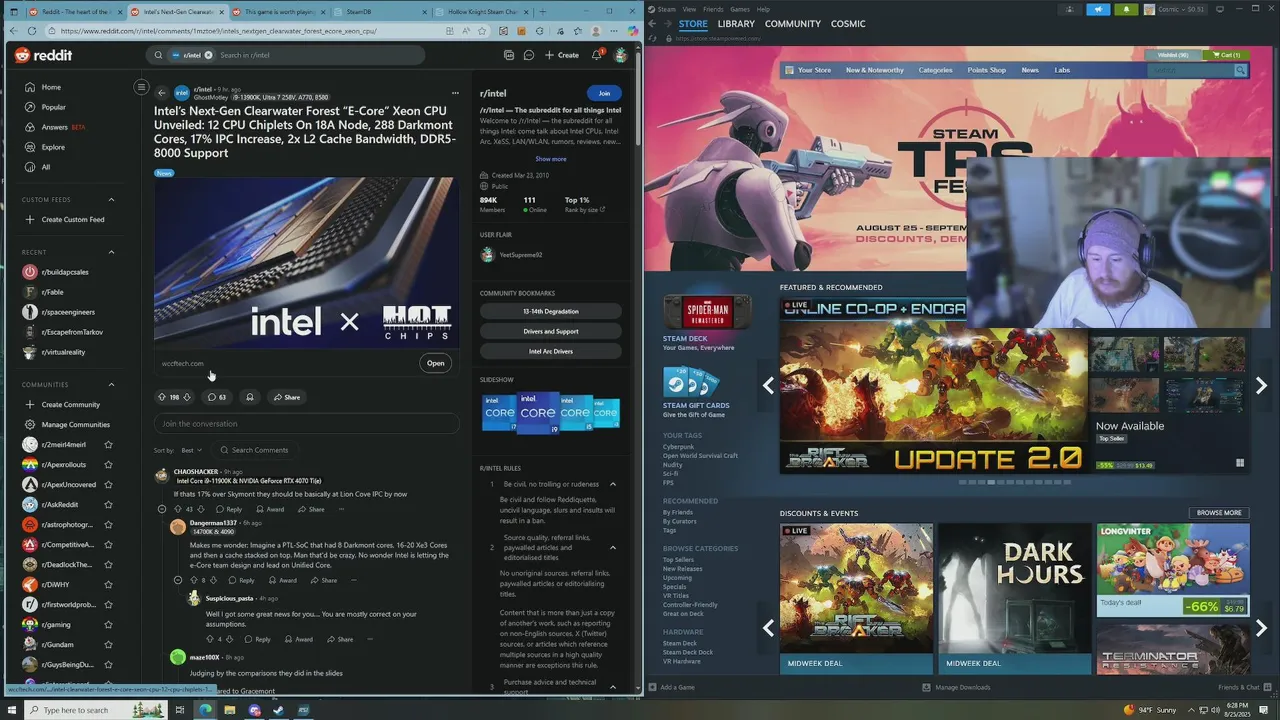The image size is (1280, 720).
Task: Open Dark Hours midweek deal card
Action: (1014, 598)
